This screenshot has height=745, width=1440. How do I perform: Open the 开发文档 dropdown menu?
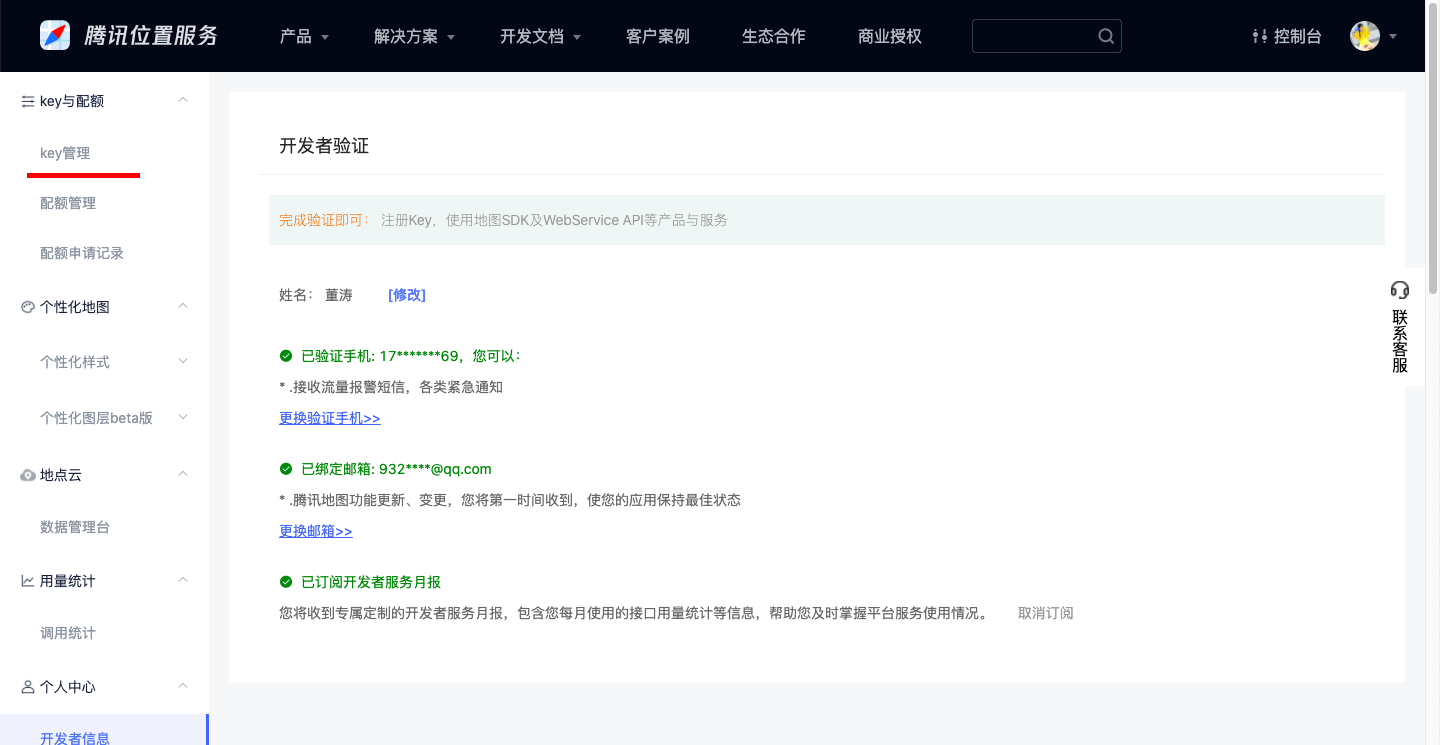pyautogui.click(x=540, y=36)
